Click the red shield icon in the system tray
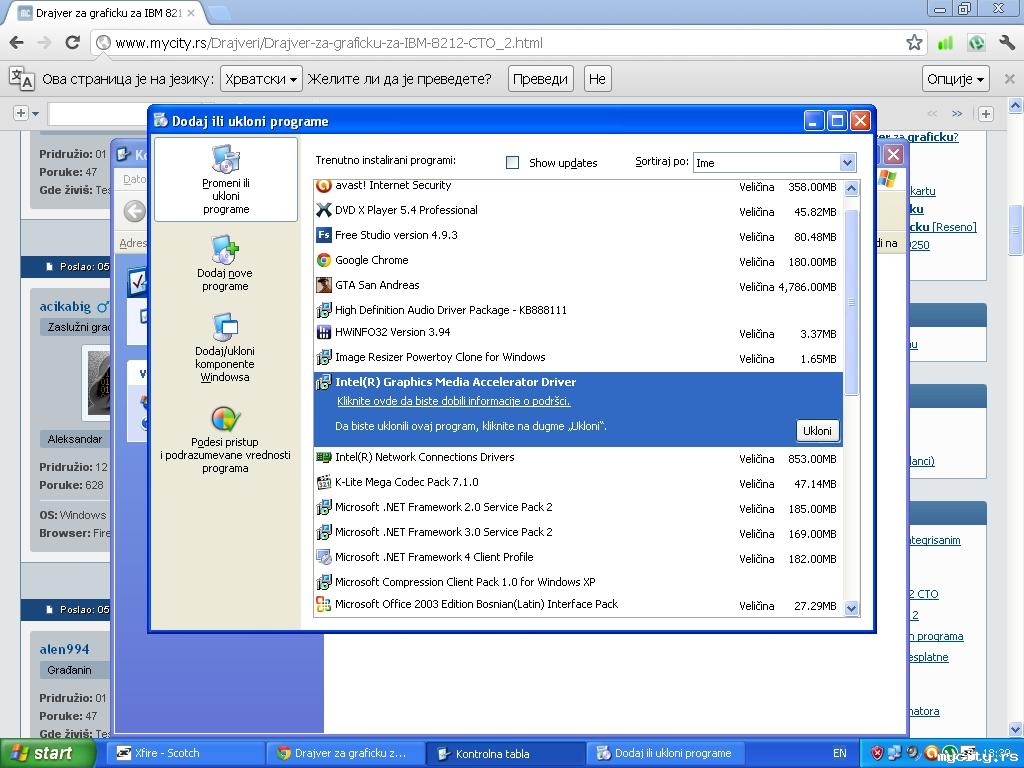1024x768 pixels. [877, 753]
